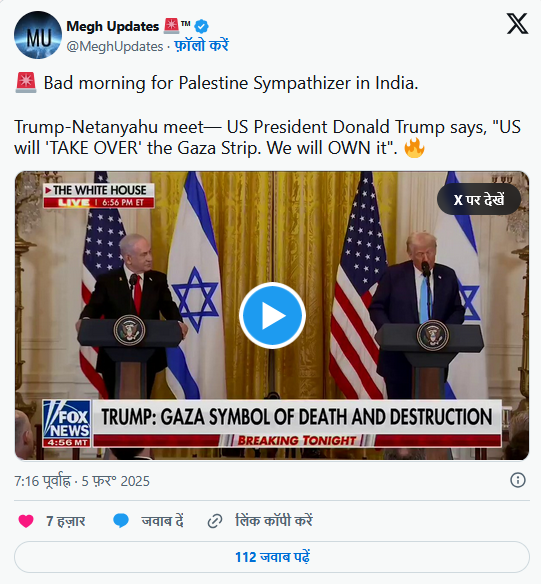Click the '112 जवाब पढ़ें' button

[272, 557]
